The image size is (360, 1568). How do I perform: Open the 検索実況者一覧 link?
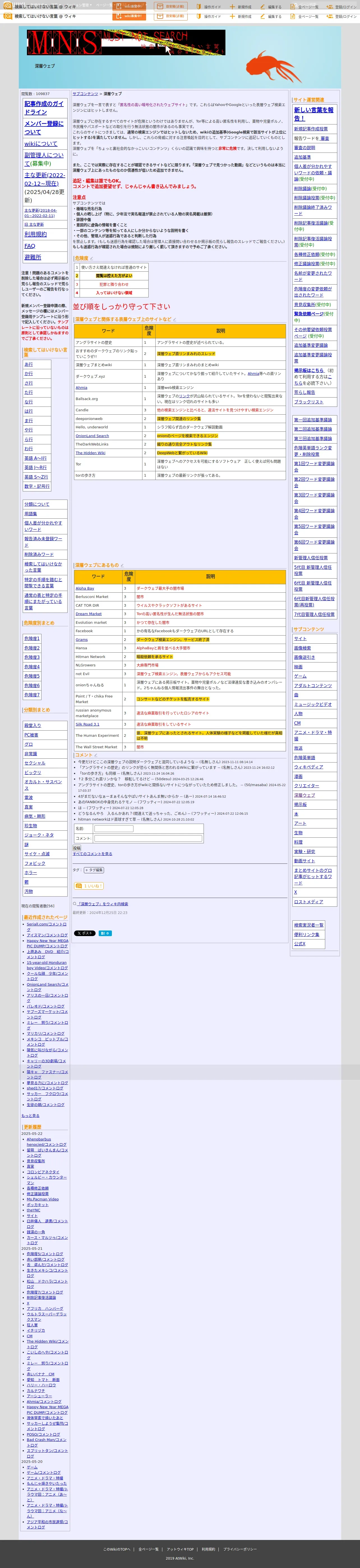pyautogui.click(x=309, y=925)
